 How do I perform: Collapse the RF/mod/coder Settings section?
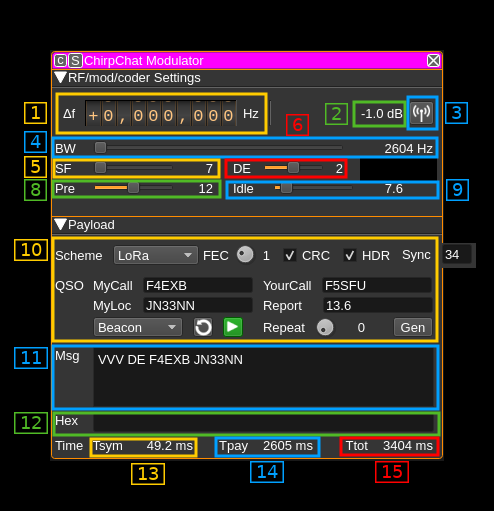(x=61, y=78)
